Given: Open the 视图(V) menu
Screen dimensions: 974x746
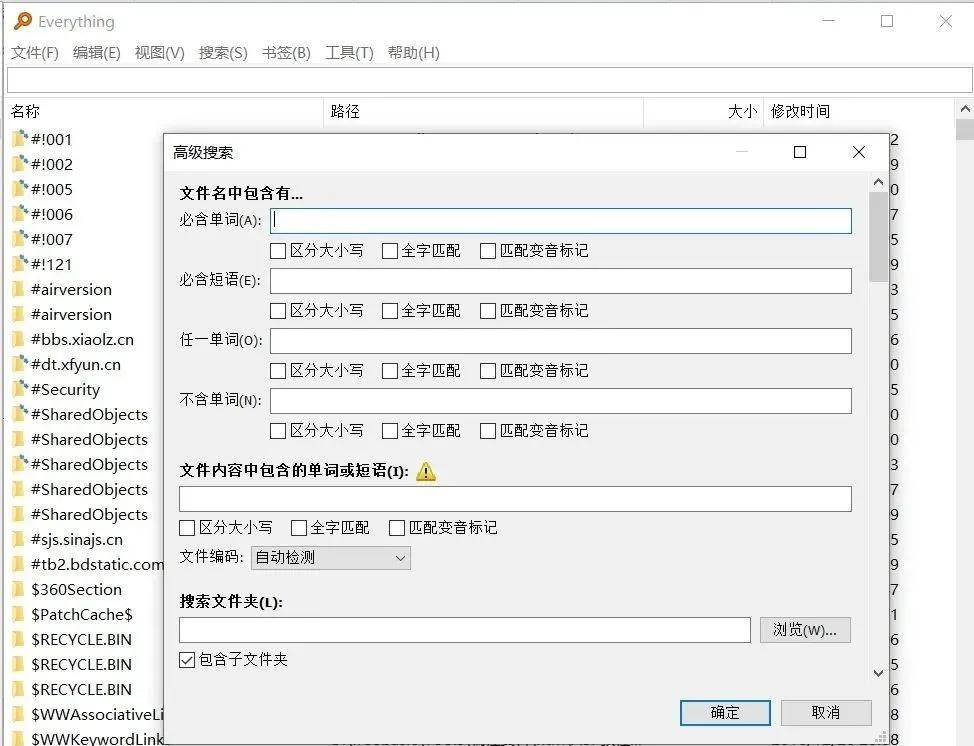Looking at the screenshot, I should tap(160, 53).
